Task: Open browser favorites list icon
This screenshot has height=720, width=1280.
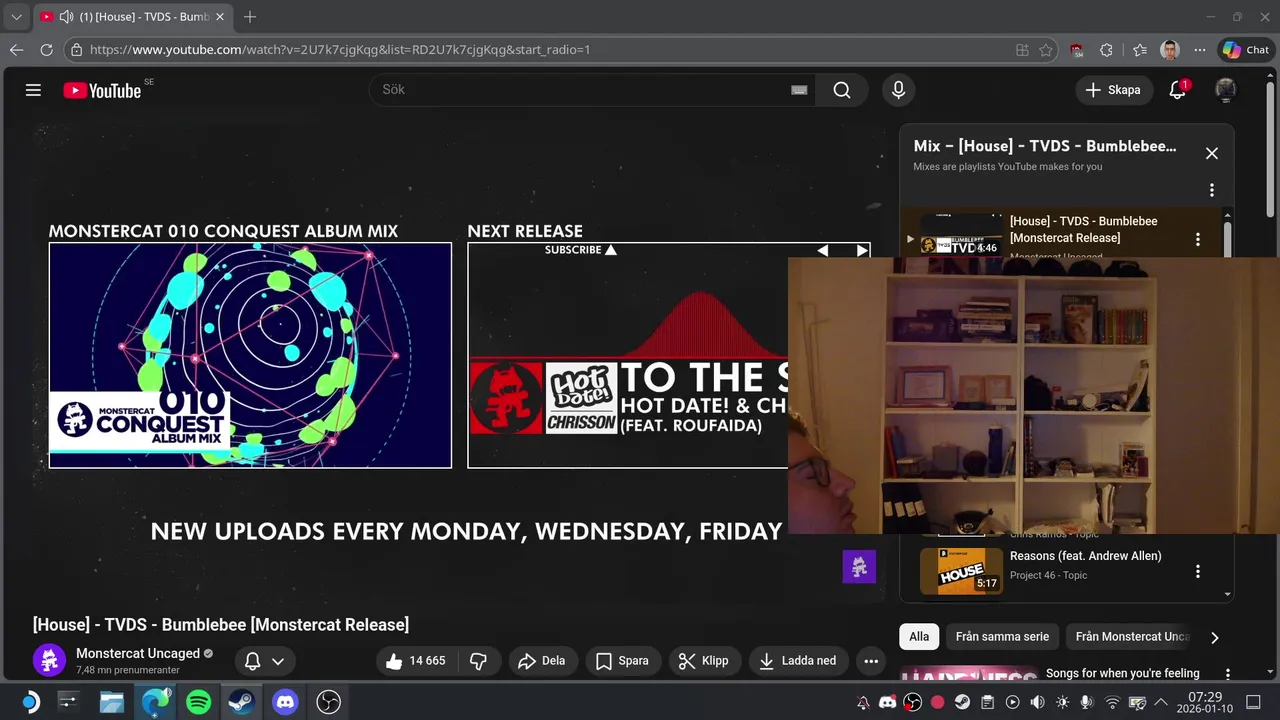Action: coord(1140,50)
